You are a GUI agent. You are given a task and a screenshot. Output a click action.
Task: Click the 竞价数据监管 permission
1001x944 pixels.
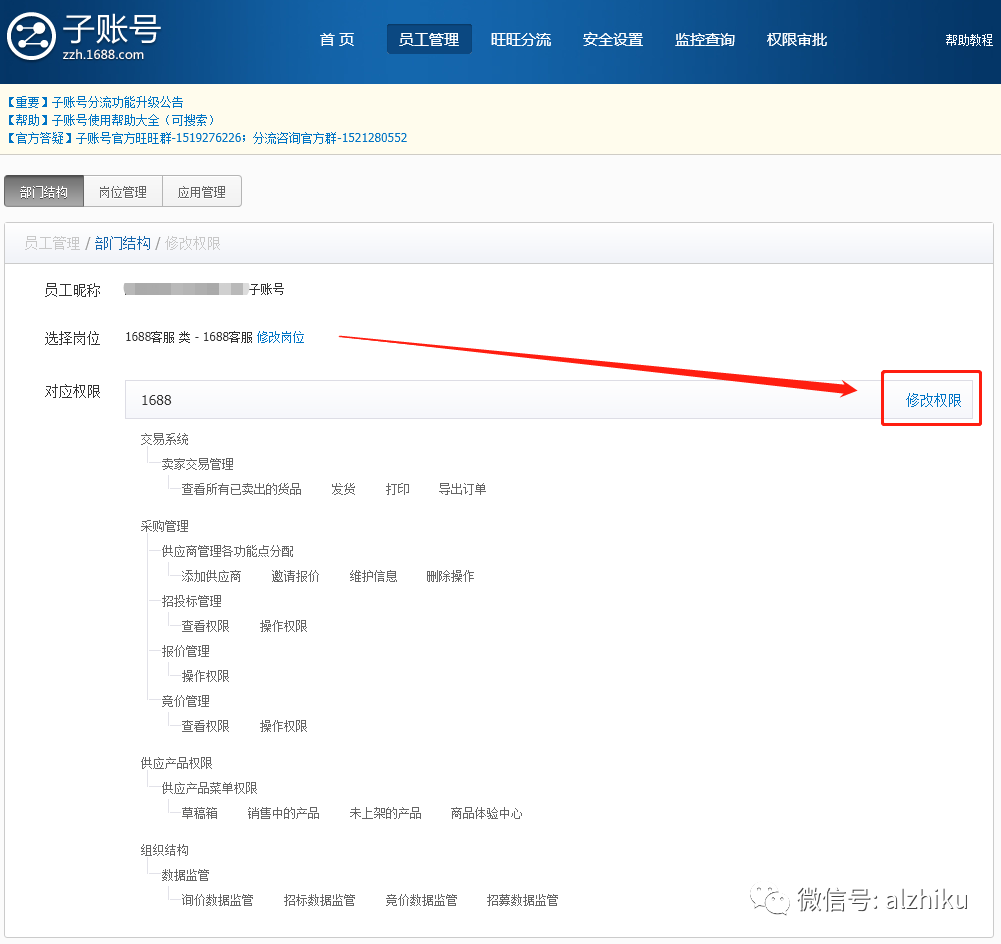click(x=421, y=900)
